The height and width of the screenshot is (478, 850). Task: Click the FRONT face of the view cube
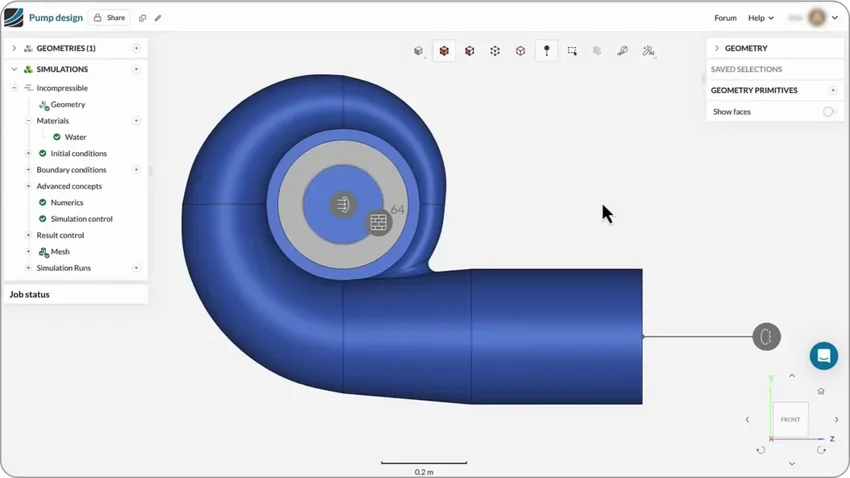coord(790,419)
